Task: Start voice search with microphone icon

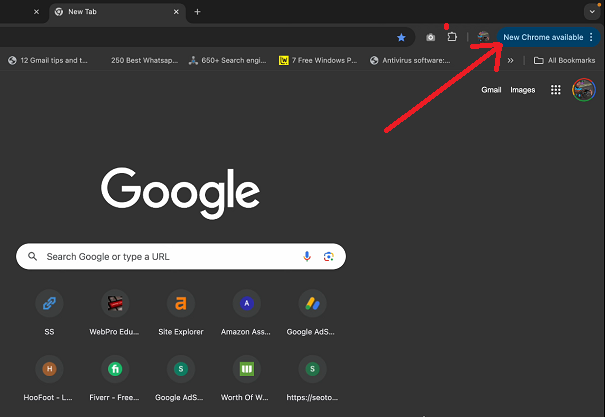Action: [307, 257]
